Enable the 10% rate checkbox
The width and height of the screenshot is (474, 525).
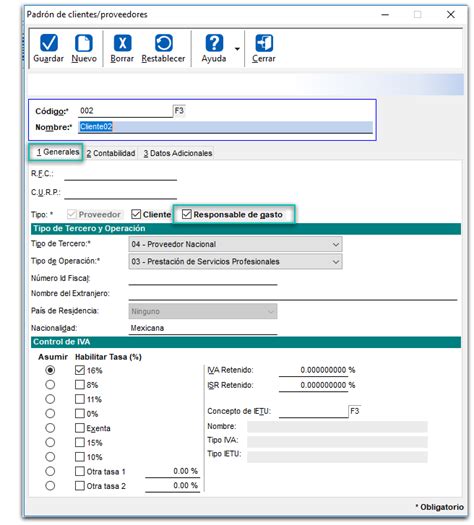click(80, 457)
